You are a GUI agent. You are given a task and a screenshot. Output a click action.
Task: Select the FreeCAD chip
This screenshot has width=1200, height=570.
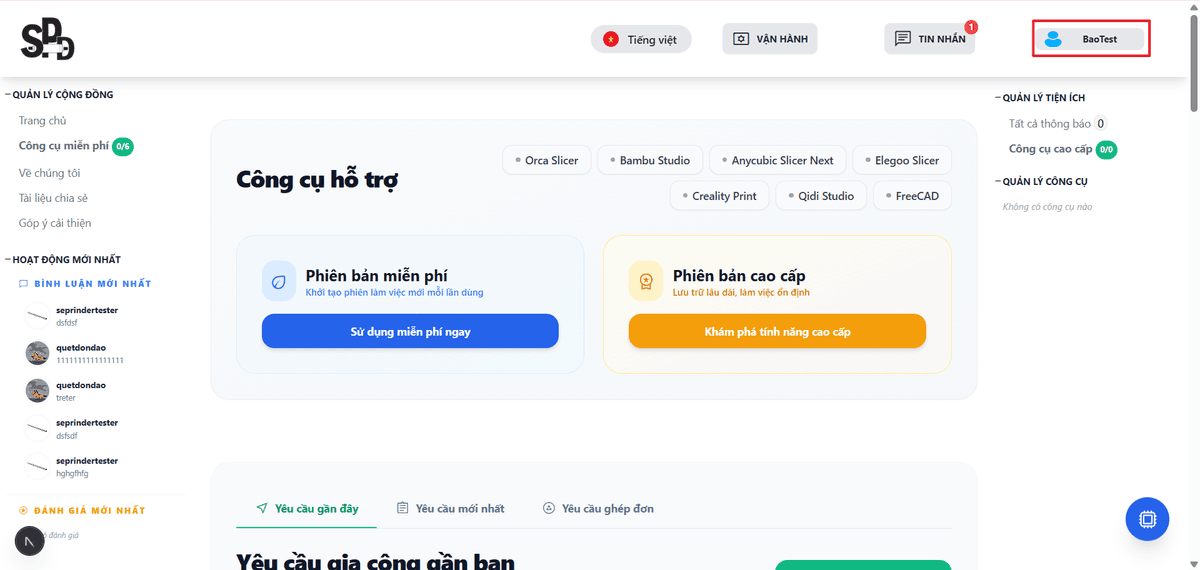tap(913, 196)
